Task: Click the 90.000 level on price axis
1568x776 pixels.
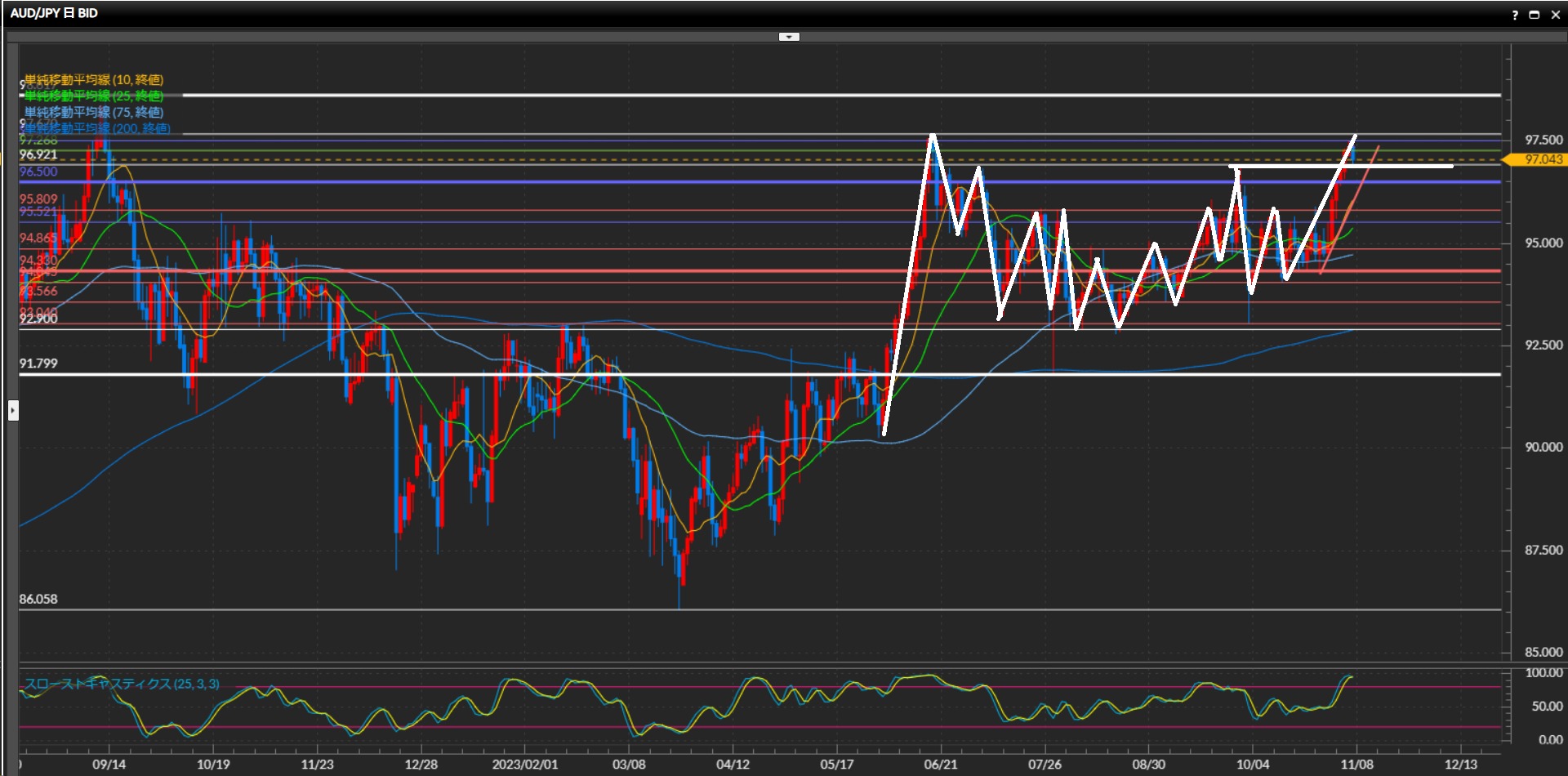Action: coord(1543,447)
